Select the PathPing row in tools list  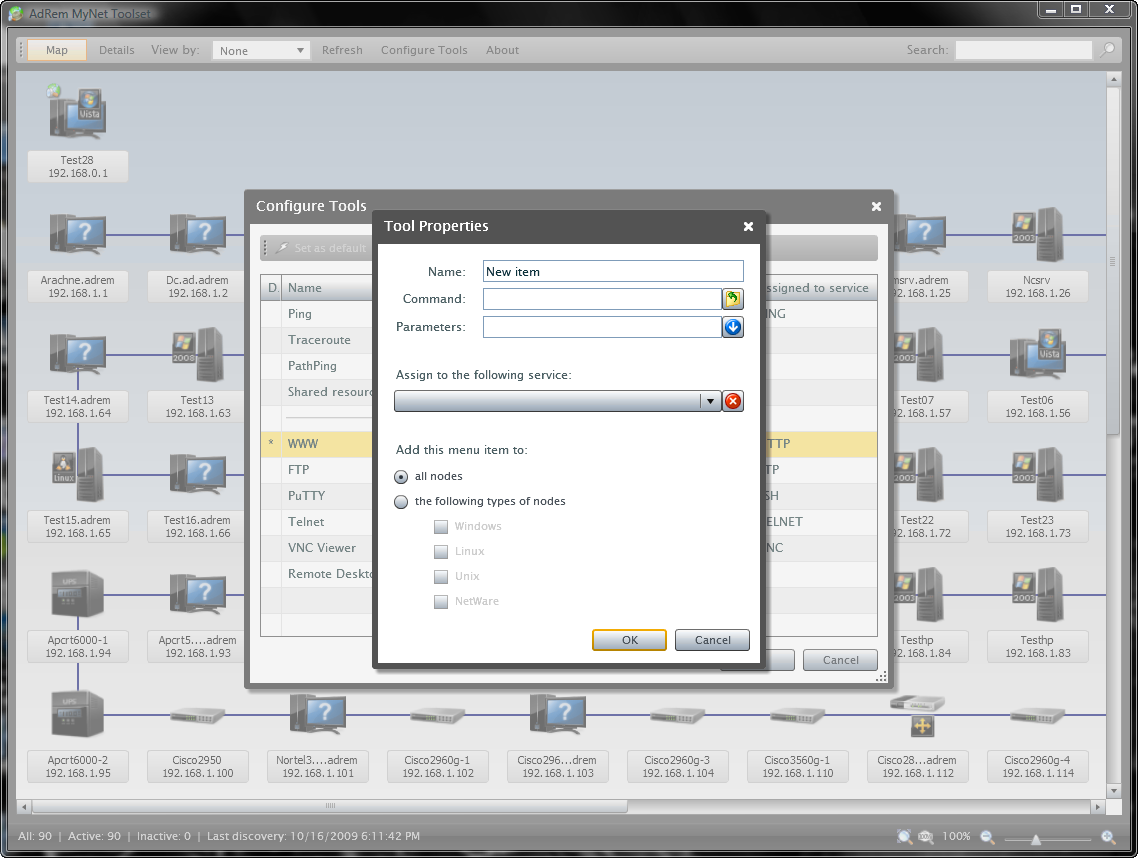click(317, 366)
